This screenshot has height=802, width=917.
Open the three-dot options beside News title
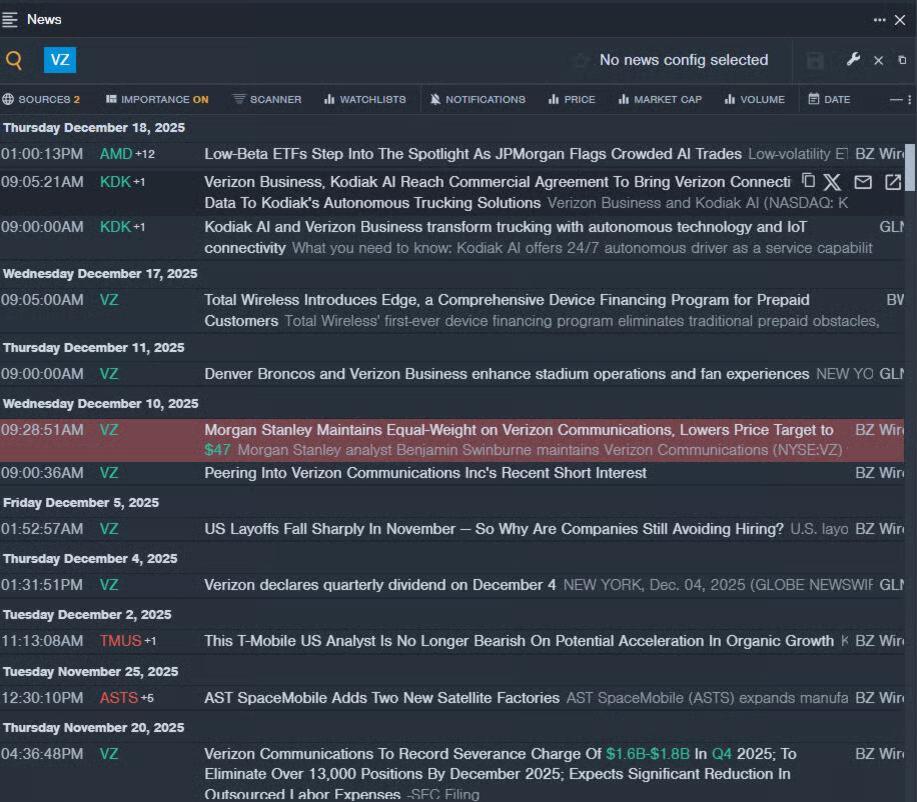[x=879, y=20]
